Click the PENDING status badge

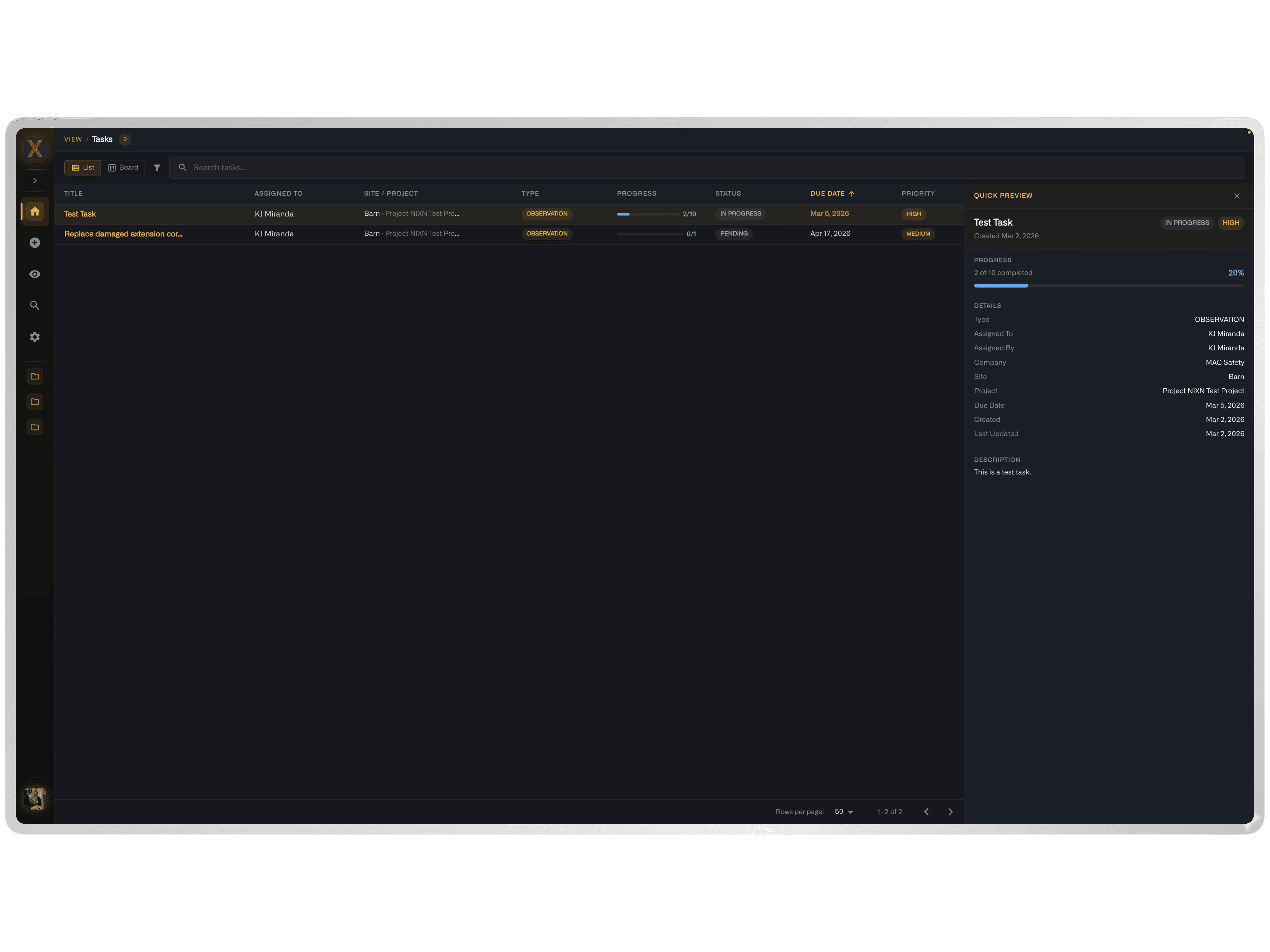coord(734,234)
